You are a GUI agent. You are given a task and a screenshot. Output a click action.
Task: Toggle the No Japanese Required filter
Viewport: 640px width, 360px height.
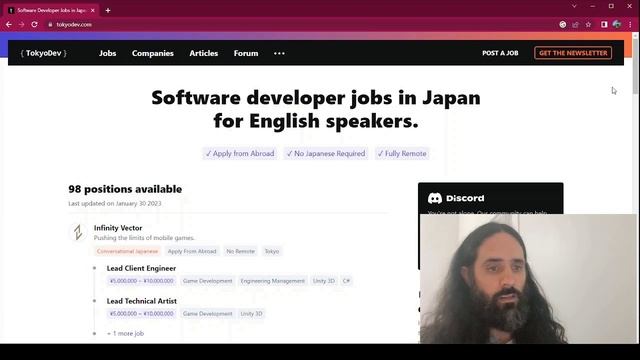[x=326, y=153]
